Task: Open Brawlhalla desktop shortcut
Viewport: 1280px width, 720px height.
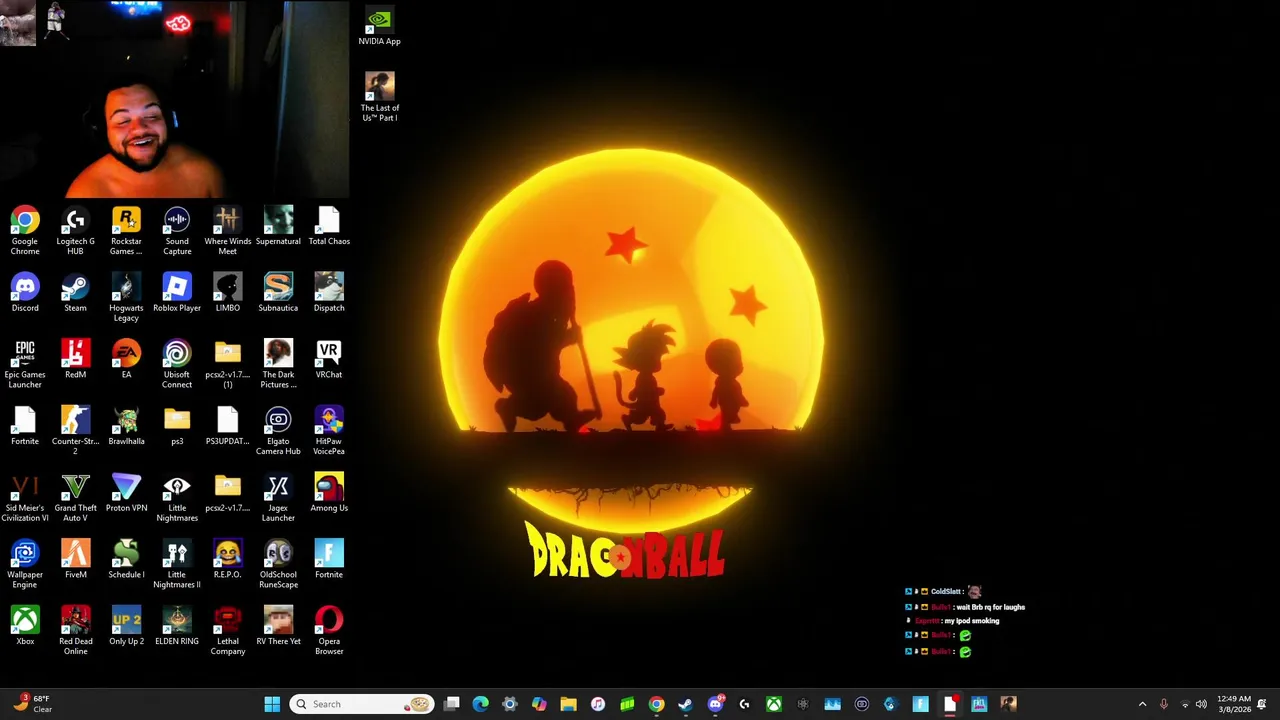Action: click(126, 427)
